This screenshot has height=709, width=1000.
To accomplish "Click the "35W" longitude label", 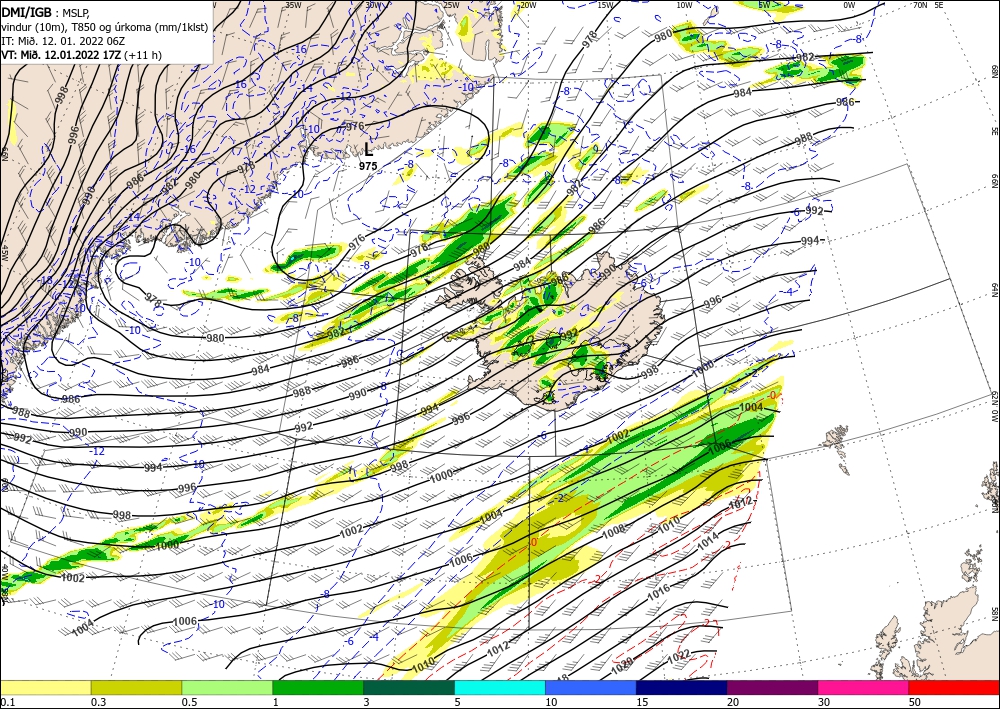I will pos(293,5).
